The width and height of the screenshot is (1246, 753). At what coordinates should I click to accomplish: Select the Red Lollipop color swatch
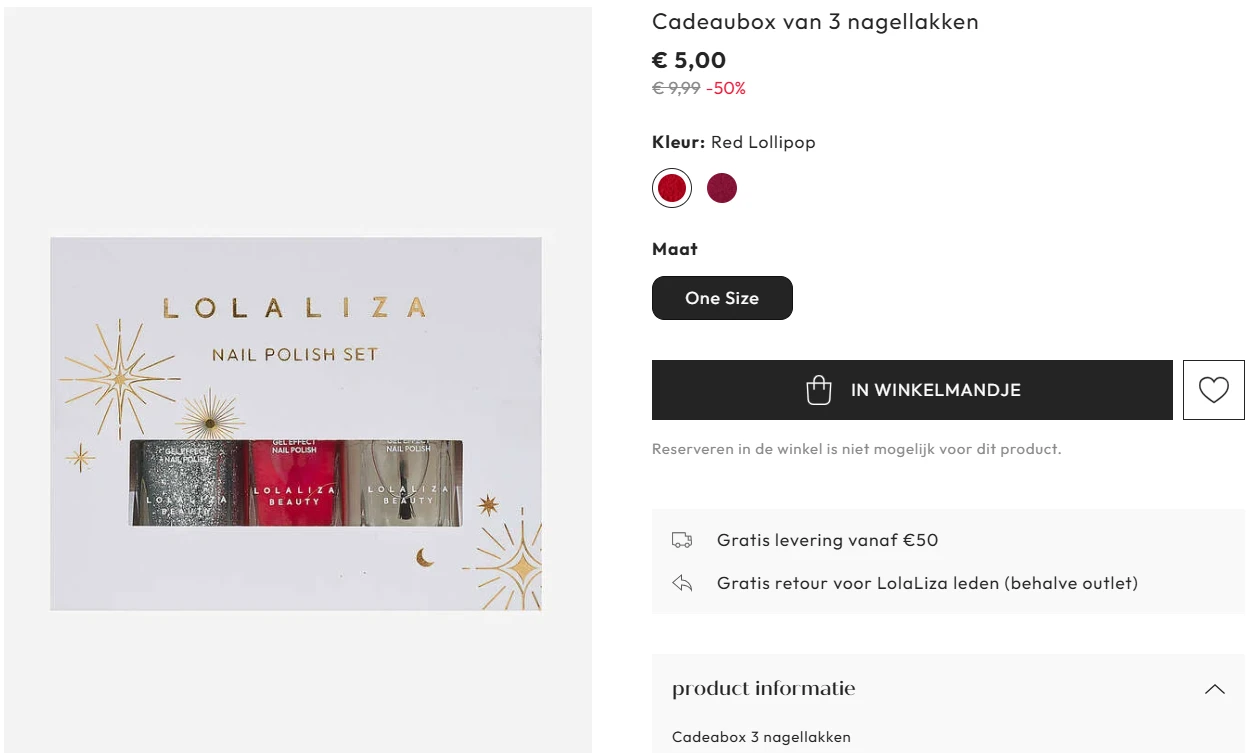[672, 188]
